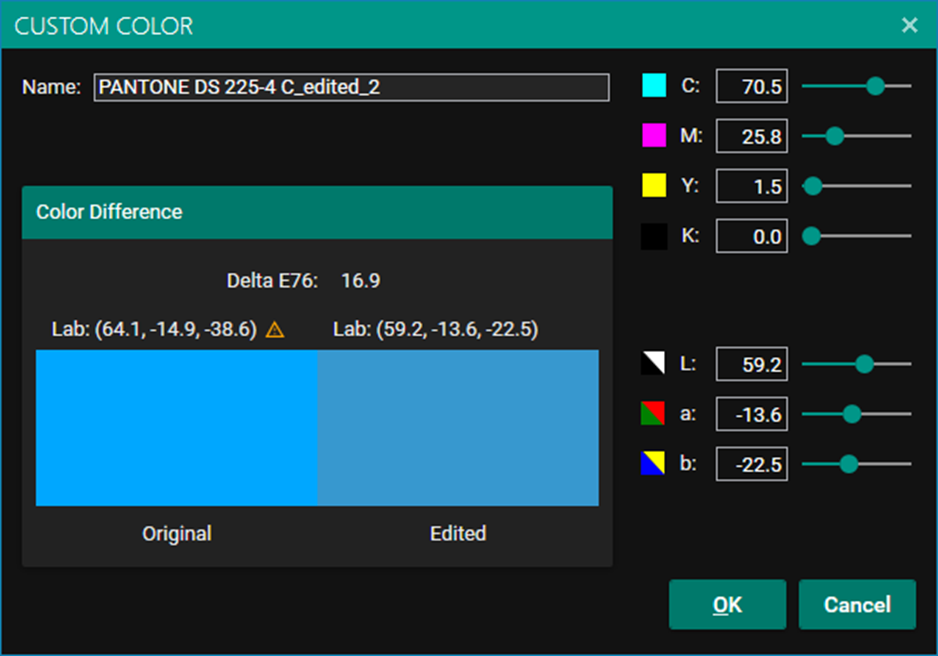Click the Name text field

coord(351,87)
